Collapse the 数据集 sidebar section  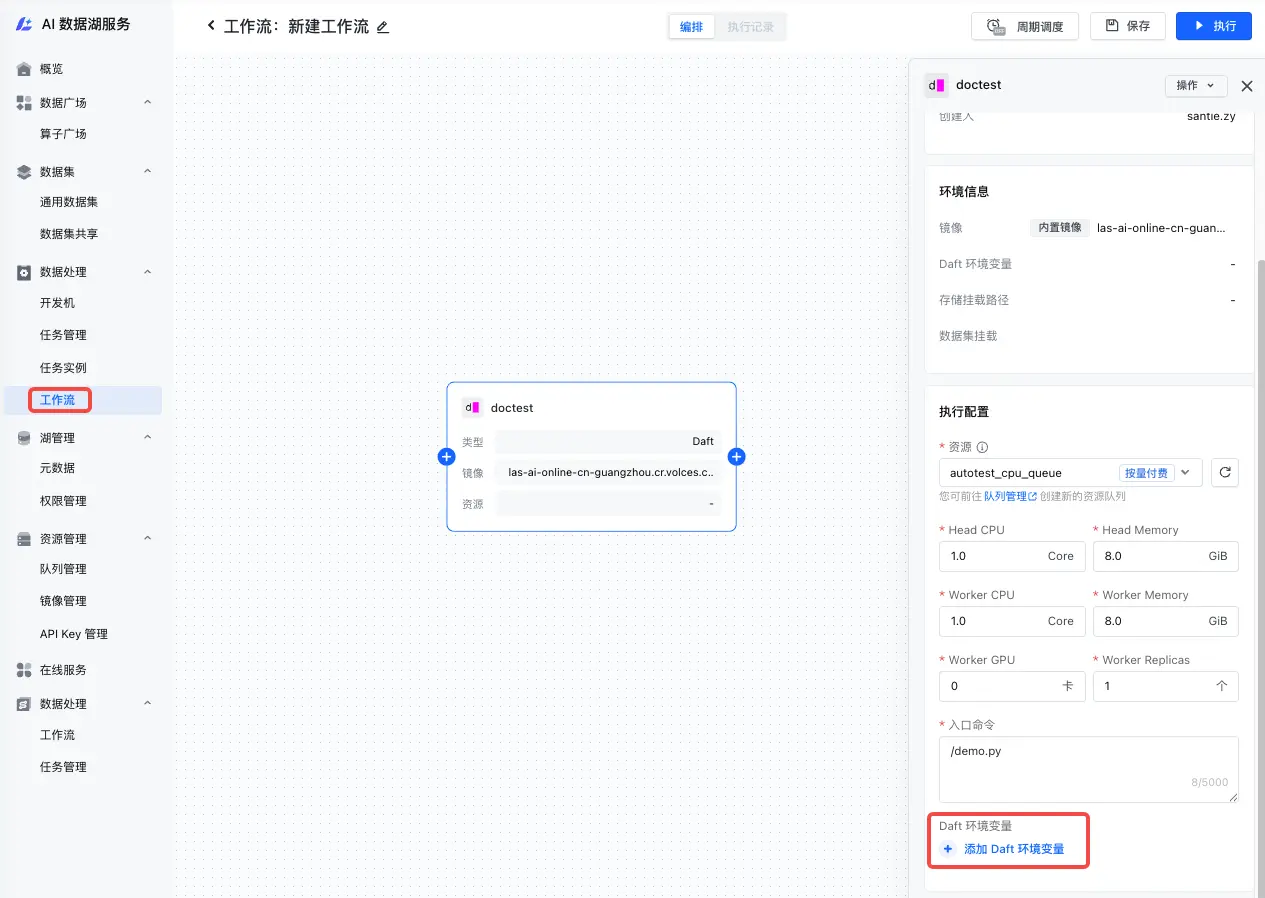click(147, 172)
